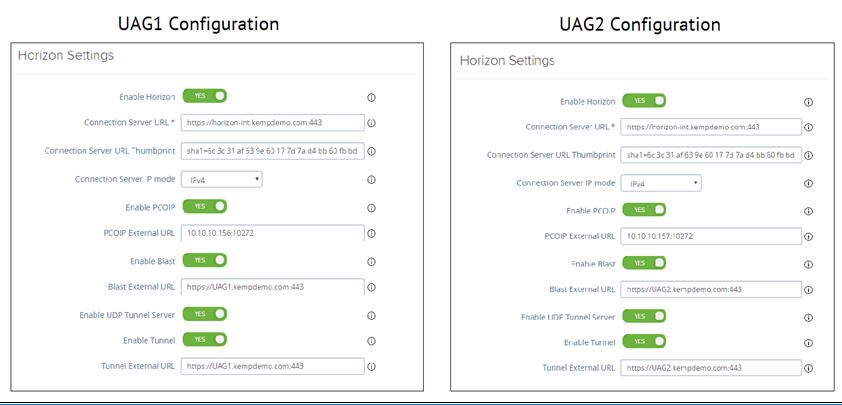Open info icon for UAG1 Connection Server URL
Viewport: 842px width, 405px height.
(x=371, y=123)
